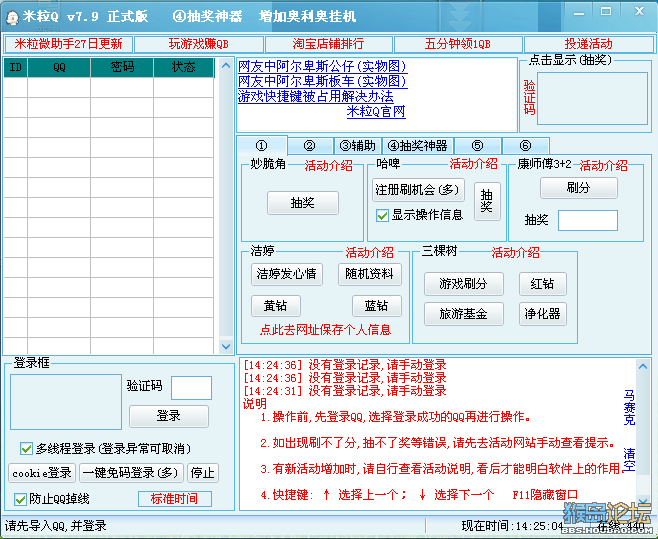Open link 网友中阿尔卑斯板车(实物图)

click(x=322, y=81)
